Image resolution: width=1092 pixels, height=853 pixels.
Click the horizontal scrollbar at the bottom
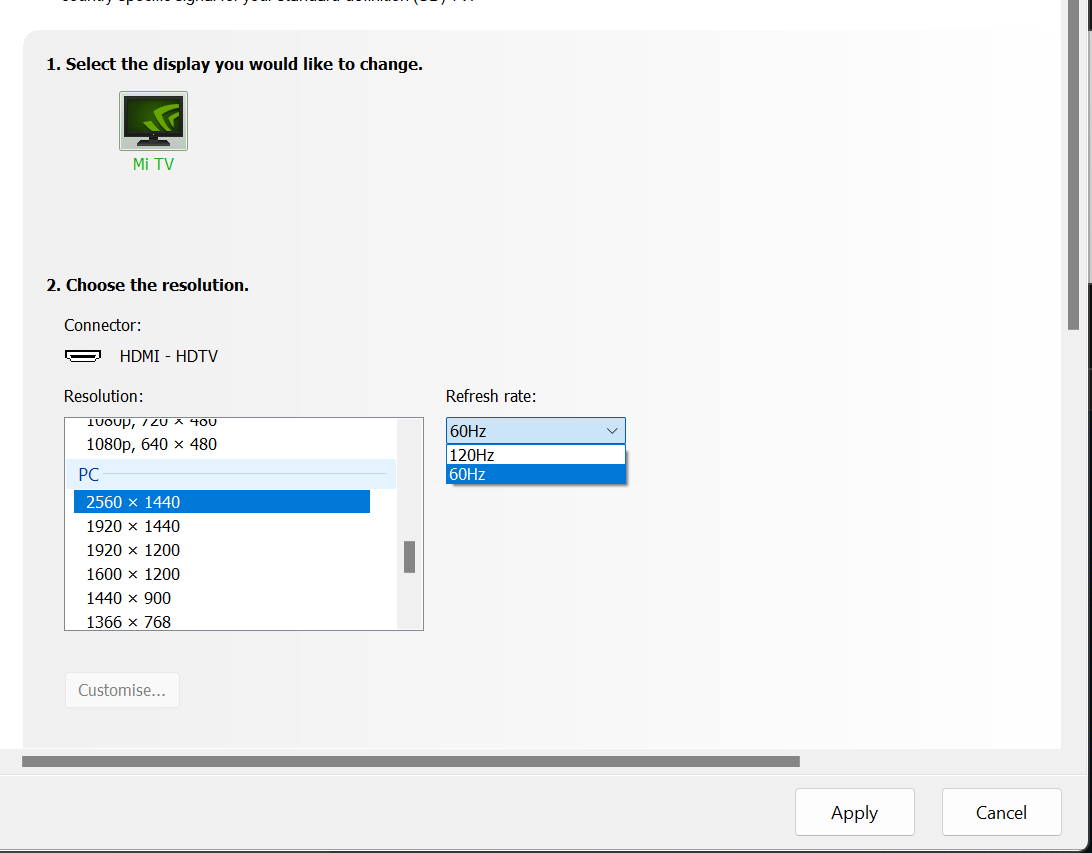tap(410, 762)
